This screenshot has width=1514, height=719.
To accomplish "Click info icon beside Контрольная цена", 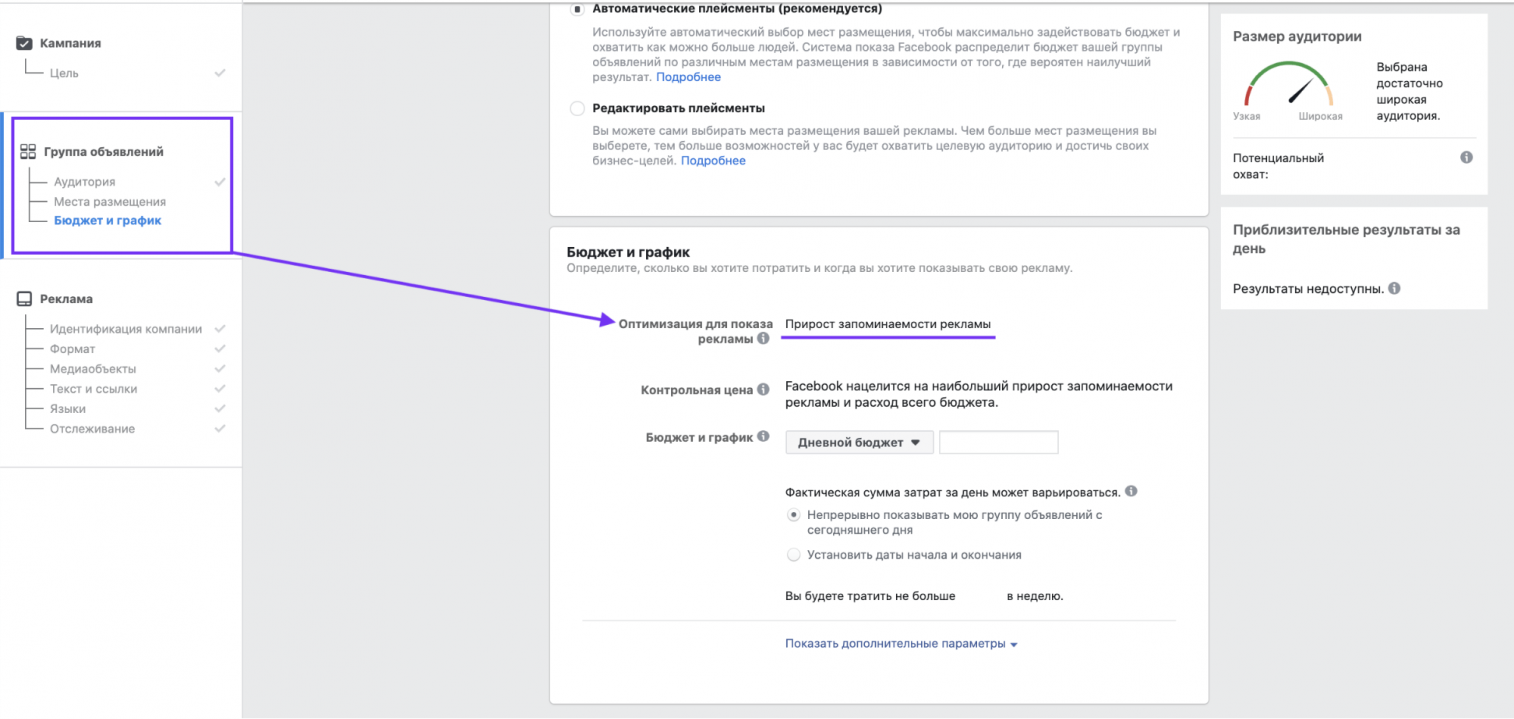I will [x=763, y=390].
